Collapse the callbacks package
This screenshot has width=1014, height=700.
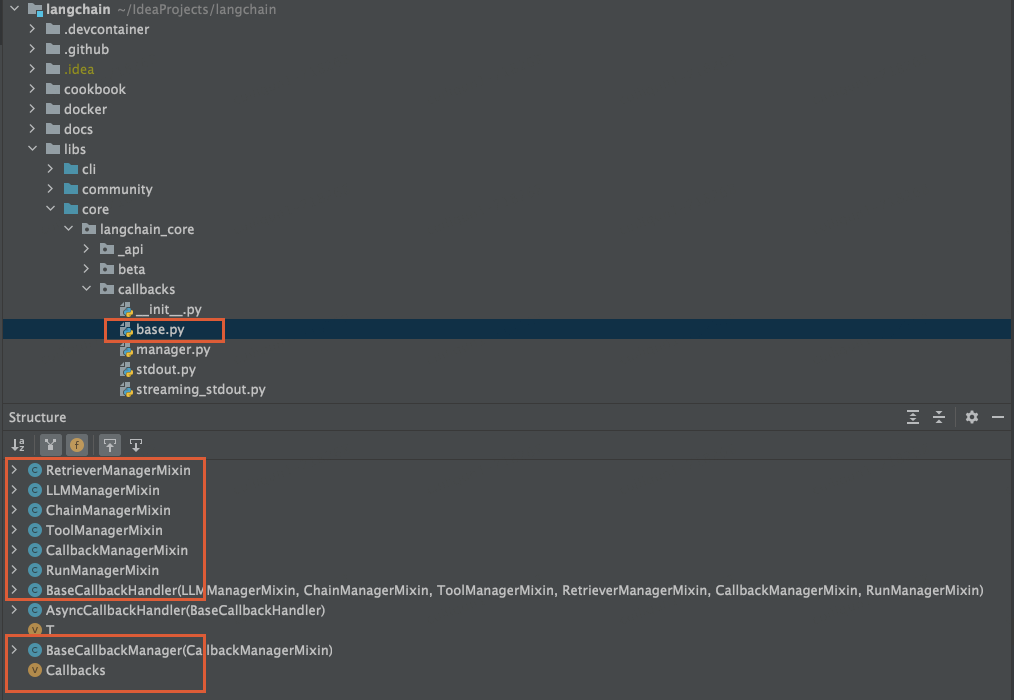pos(86,289)
